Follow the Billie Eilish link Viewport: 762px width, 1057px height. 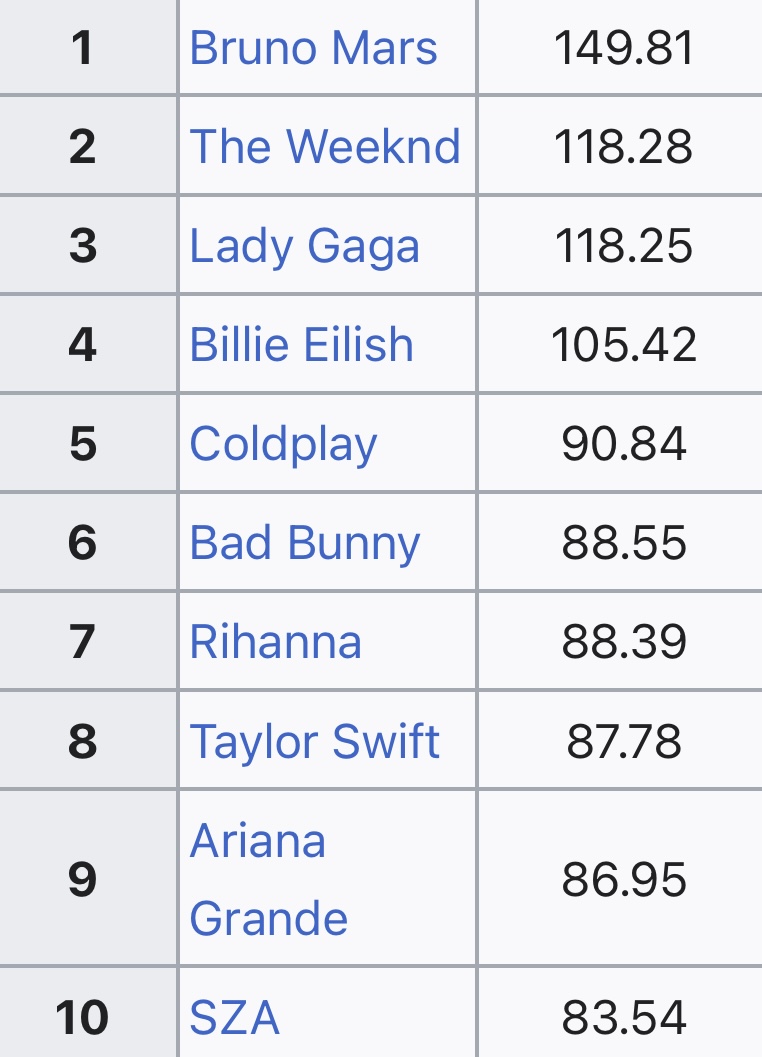coord(301,345)
